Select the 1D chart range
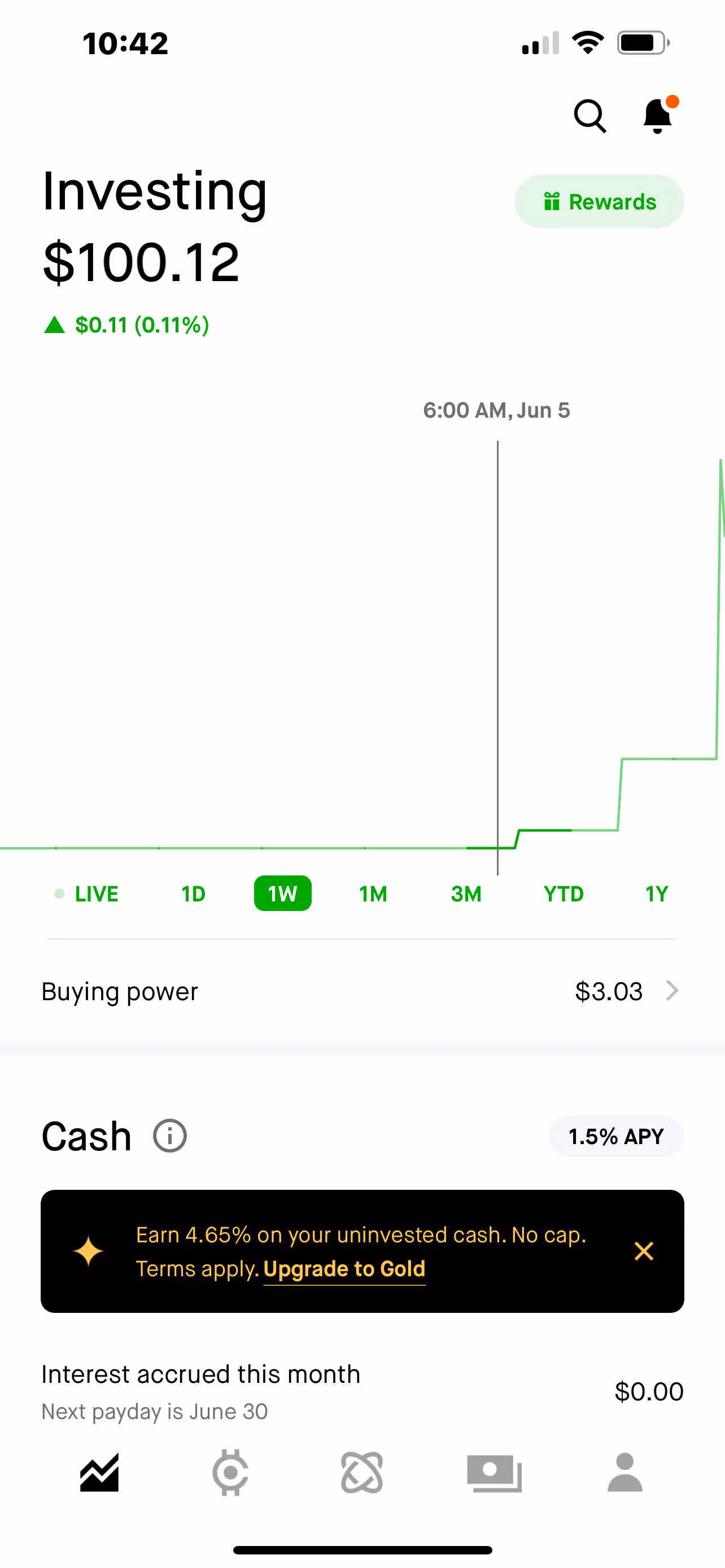The width and height of the screenshot is (725, 1568). (x=193, y=894)
